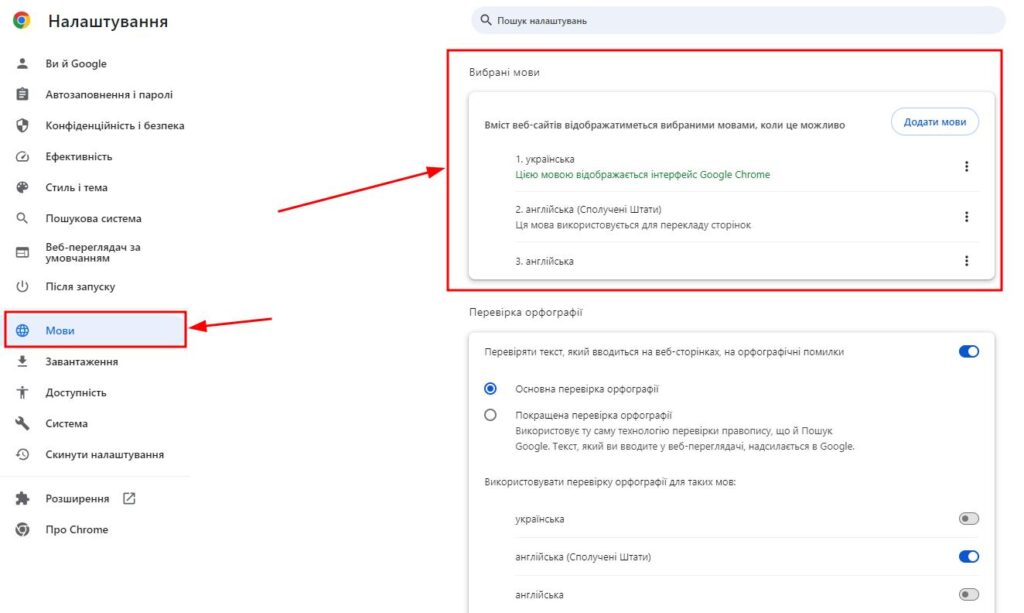Open Веб-переглядач за умовчанням section
Viewport: 1024px width, 613px height.
coord(95,253)
